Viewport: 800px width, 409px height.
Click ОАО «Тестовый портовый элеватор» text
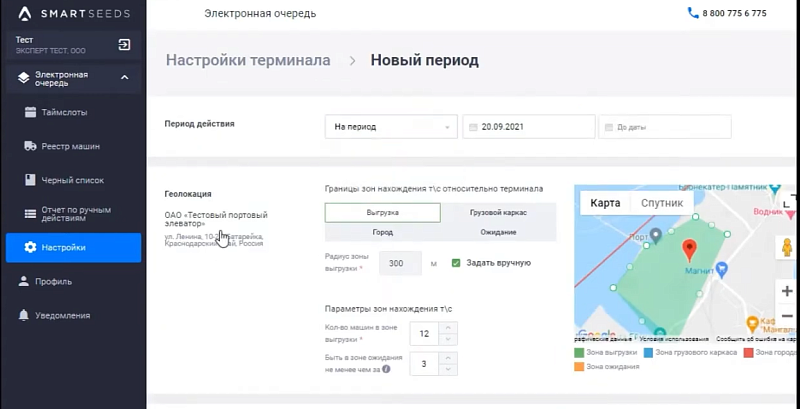click(216, 219)
